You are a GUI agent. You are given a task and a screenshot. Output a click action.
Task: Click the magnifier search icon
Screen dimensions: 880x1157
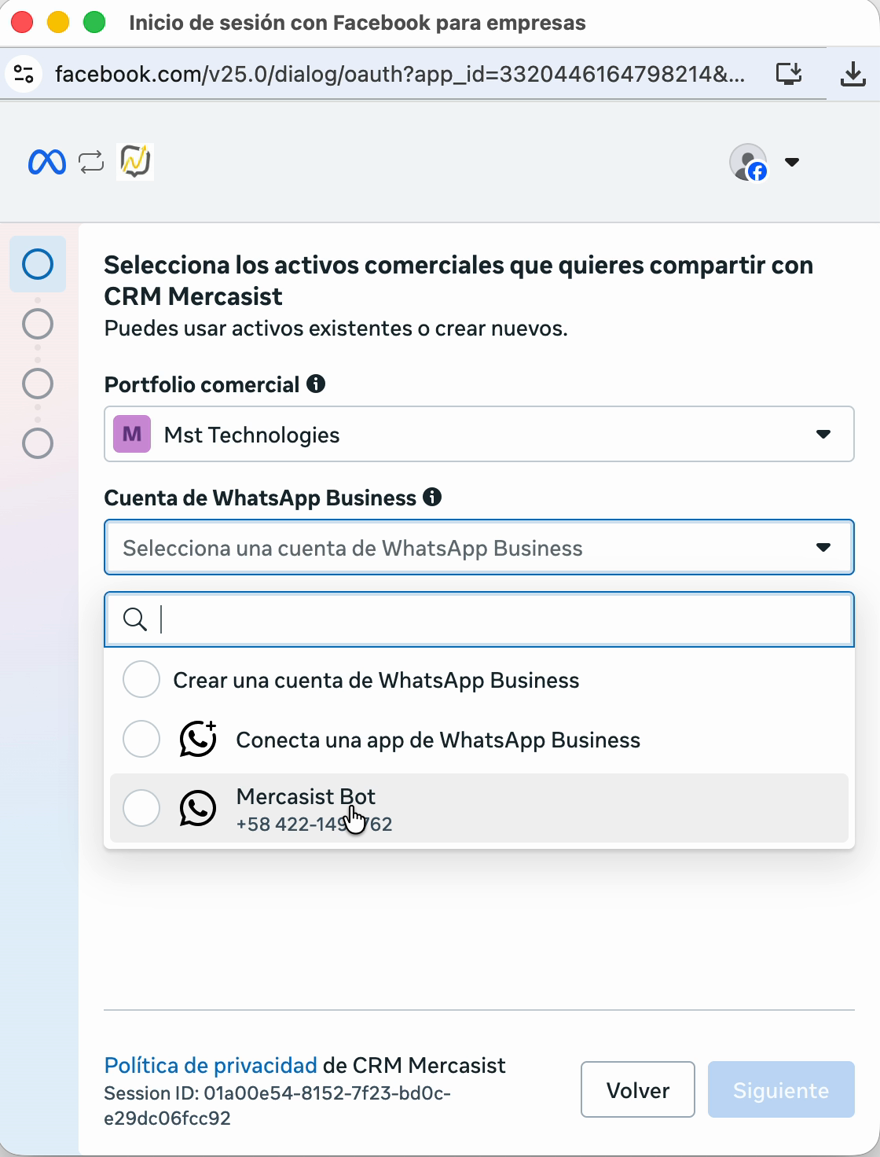[135, 619]
